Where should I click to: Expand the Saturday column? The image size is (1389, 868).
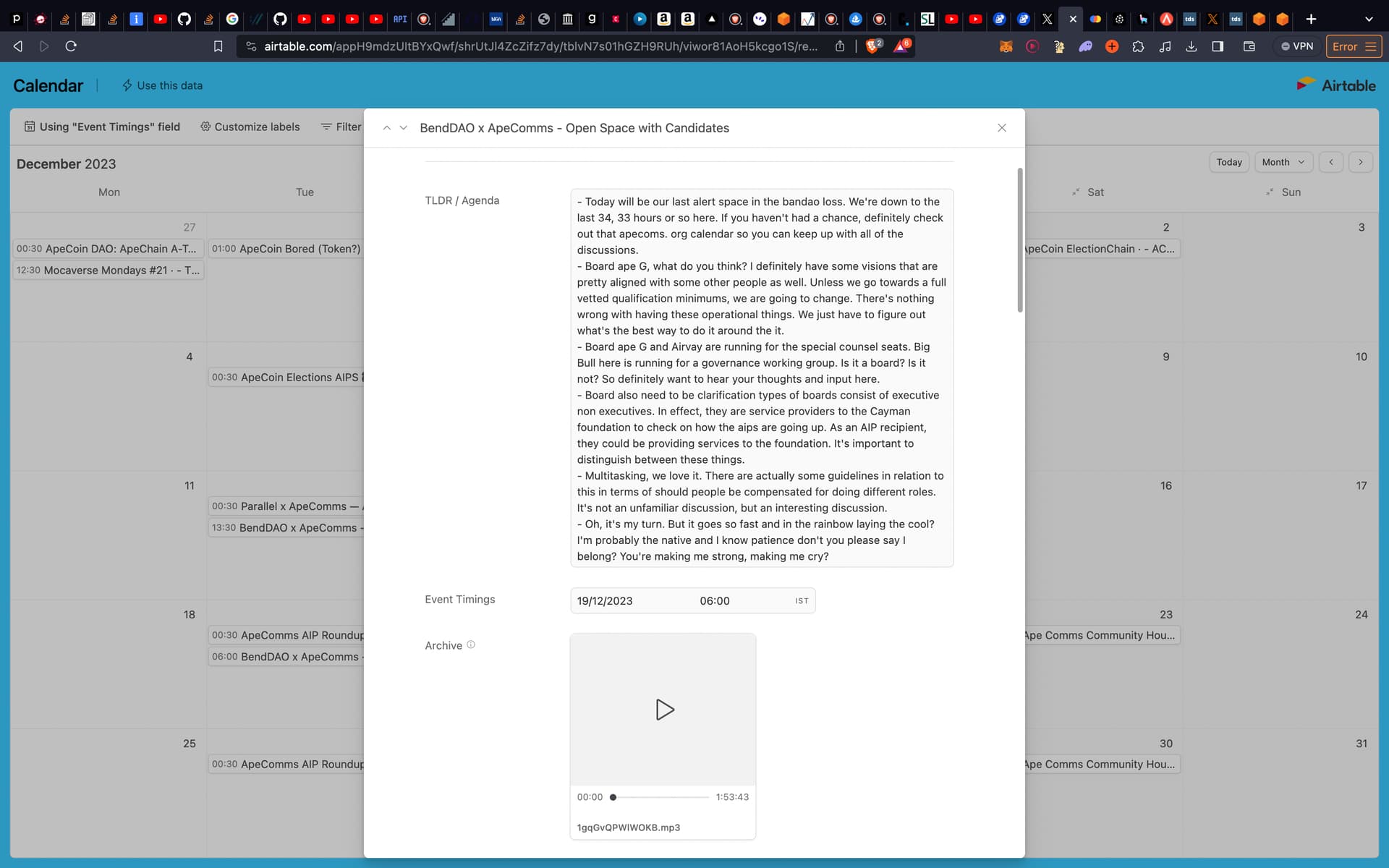1076,192
